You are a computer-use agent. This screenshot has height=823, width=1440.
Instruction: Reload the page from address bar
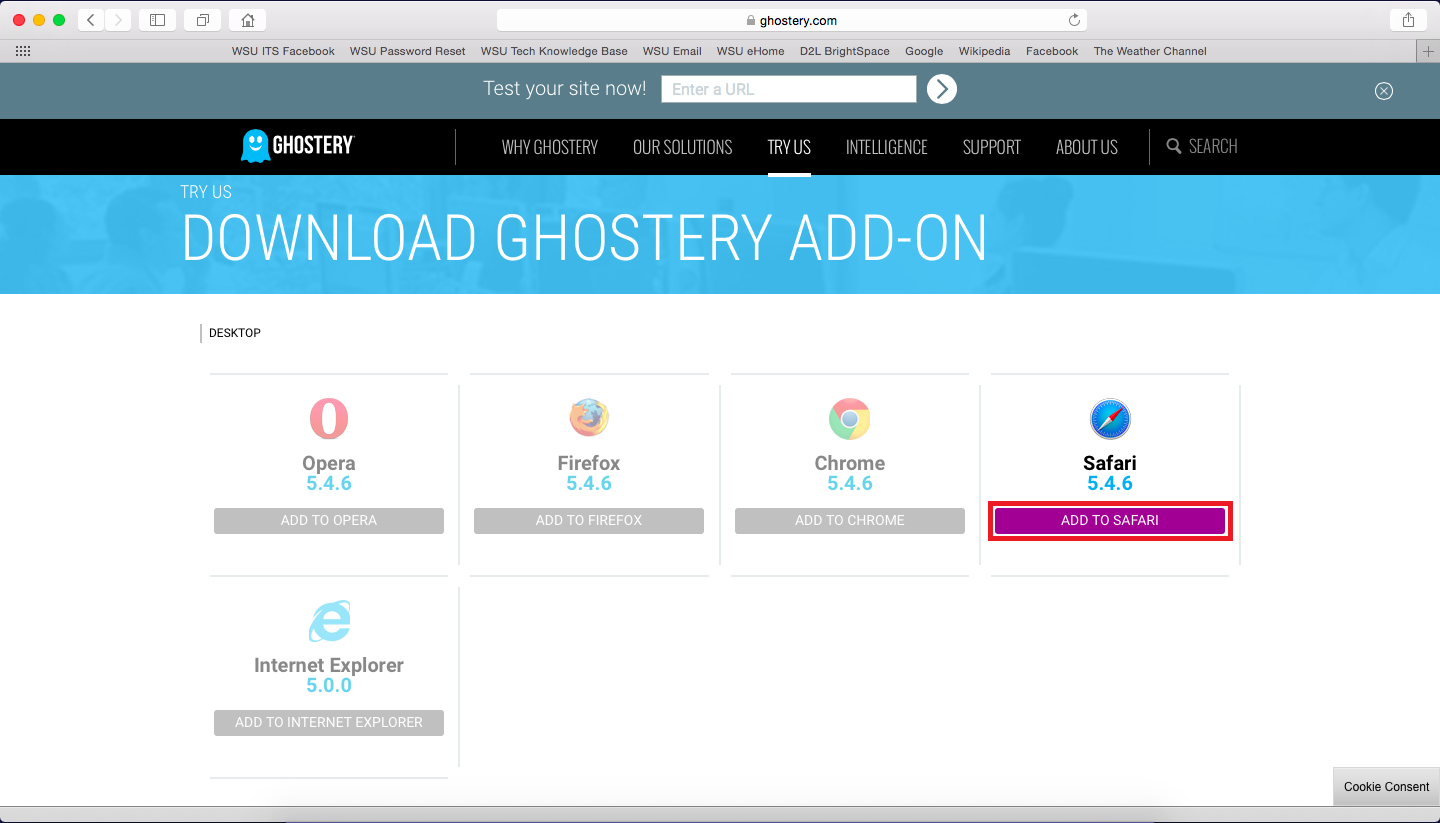(x=1074, y=20)
